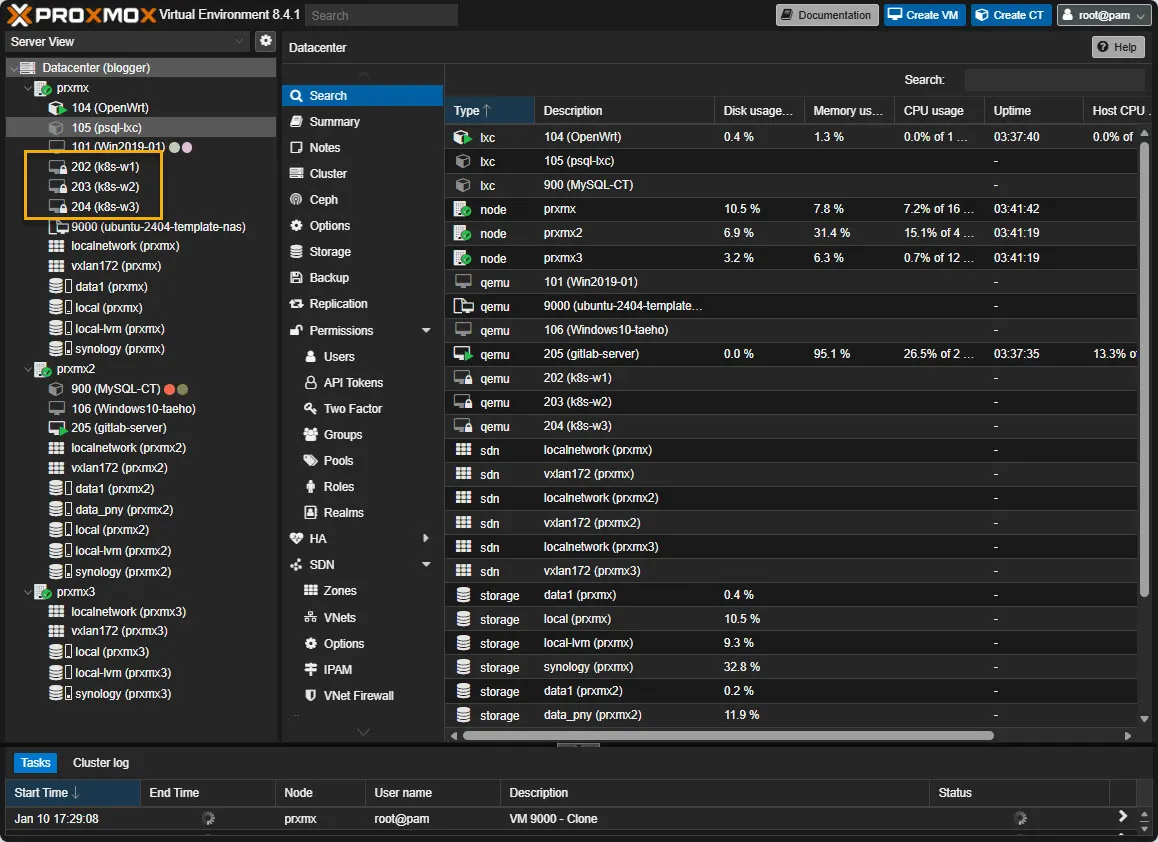1158x842 pixels.
Task: Click the vxlan172 (prxmx) SDN zone icon
Action: pos(56,266)
